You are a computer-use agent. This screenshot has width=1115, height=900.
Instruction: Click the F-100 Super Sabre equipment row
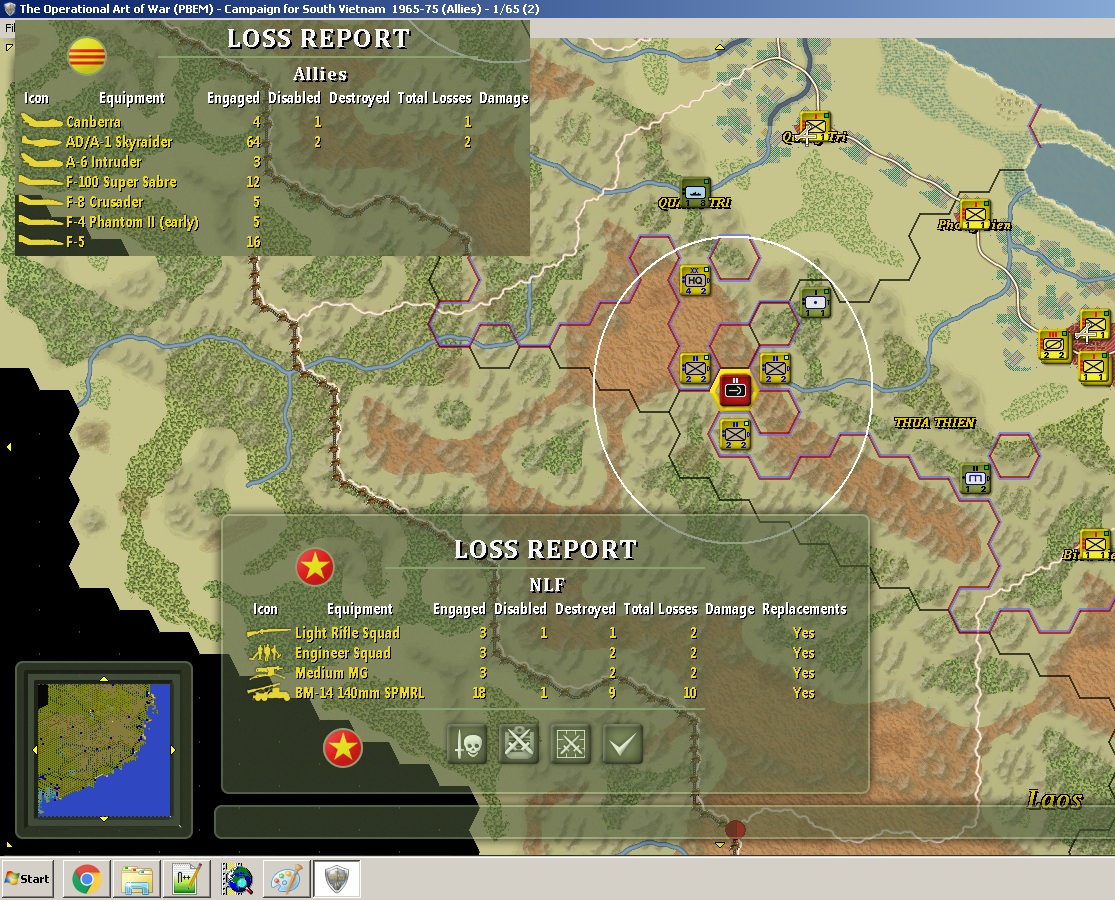point(272,182)
